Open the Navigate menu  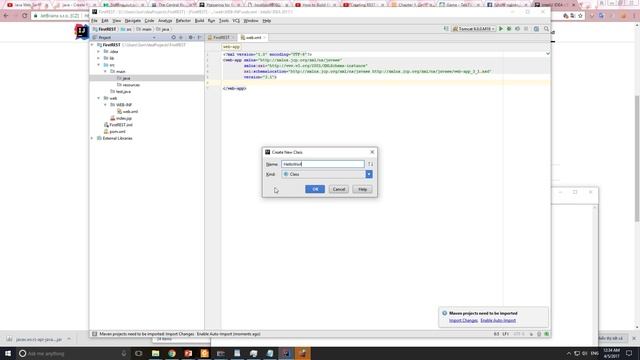[133, 20]
